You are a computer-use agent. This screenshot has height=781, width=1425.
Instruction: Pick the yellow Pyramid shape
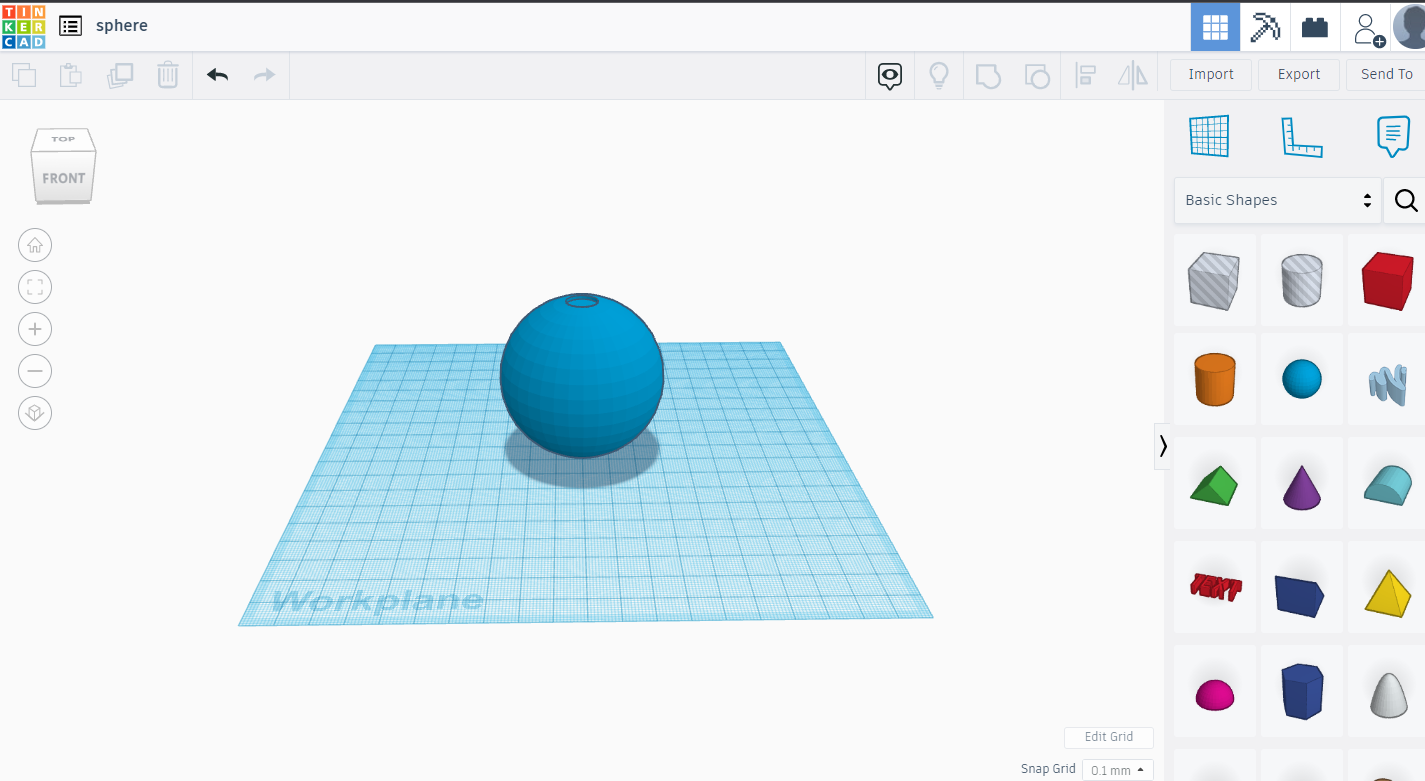pos(1388,593)
